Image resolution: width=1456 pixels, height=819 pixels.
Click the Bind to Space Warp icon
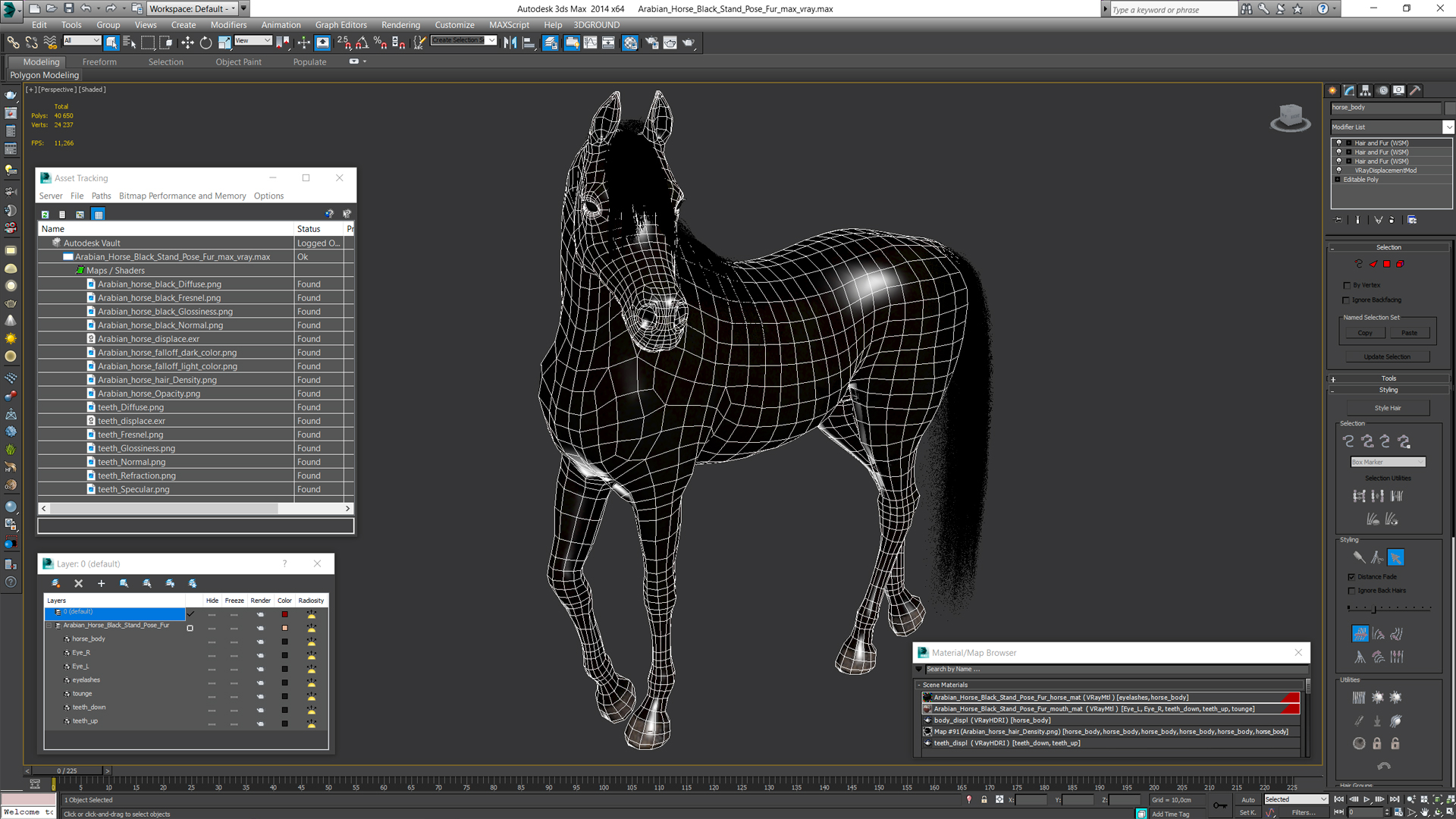click(x=50, y=42)
